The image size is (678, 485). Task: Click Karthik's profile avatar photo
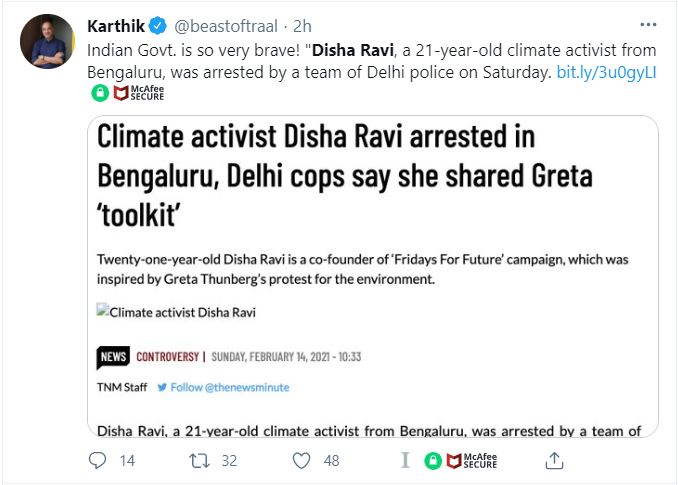pyautogui.click(x=46, y=41)
